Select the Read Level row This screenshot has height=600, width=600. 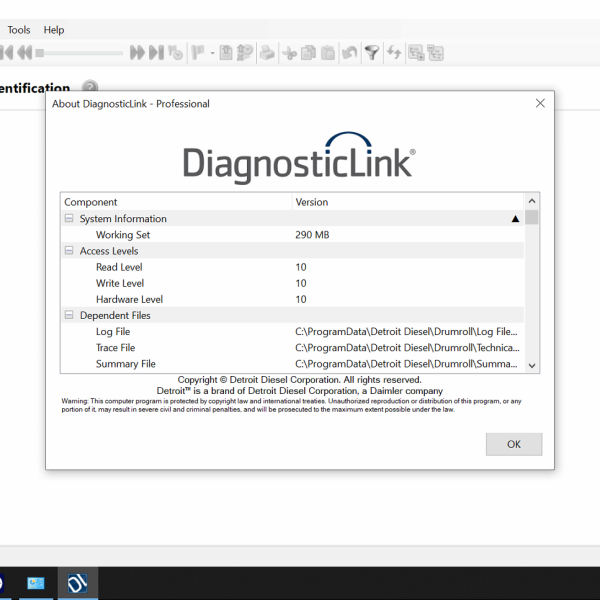pos(292,267)
